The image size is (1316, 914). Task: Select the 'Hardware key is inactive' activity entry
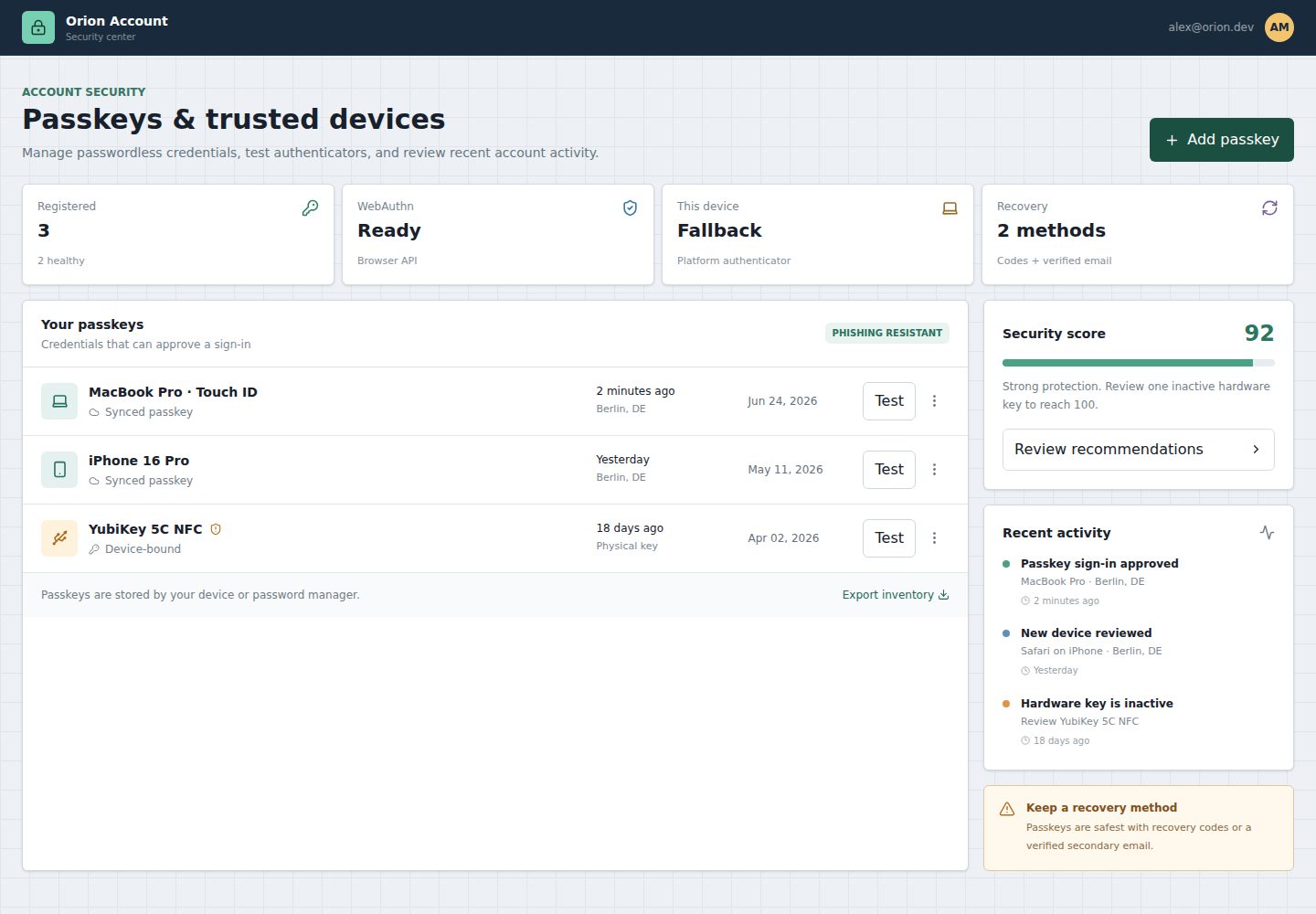coord(1139,722)
